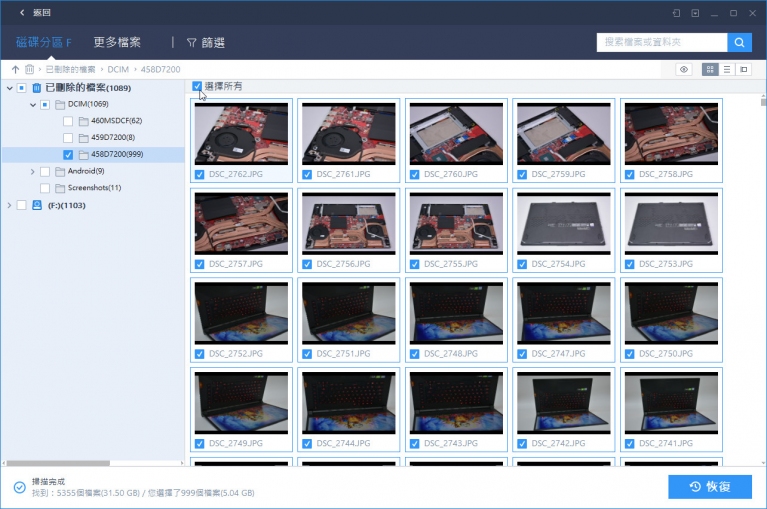Toggle the preview eye icon
Screen dimensions: 767x509
coord(683,69)
